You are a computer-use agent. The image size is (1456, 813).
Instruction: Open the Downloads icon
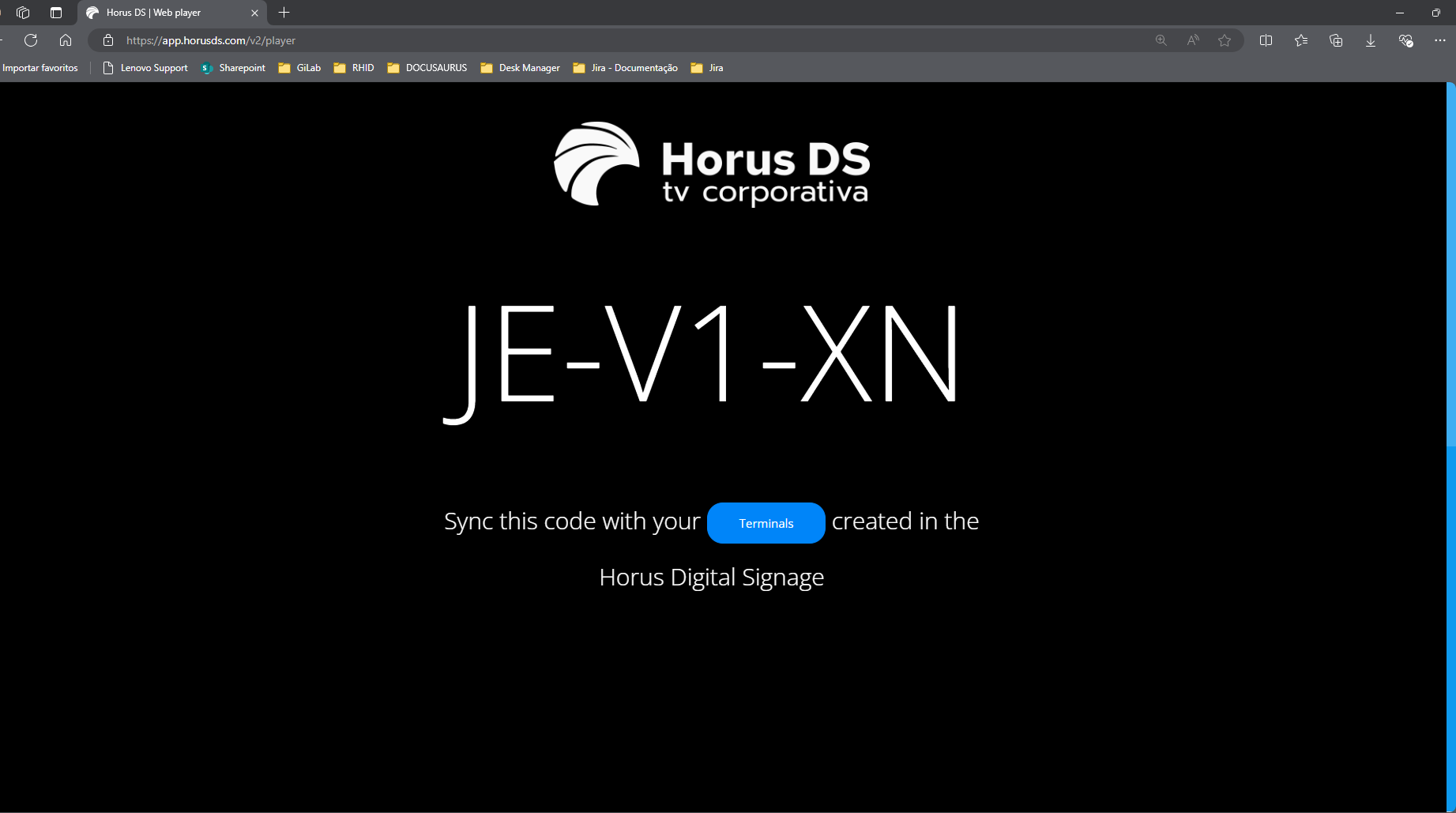pos(1371,40)
